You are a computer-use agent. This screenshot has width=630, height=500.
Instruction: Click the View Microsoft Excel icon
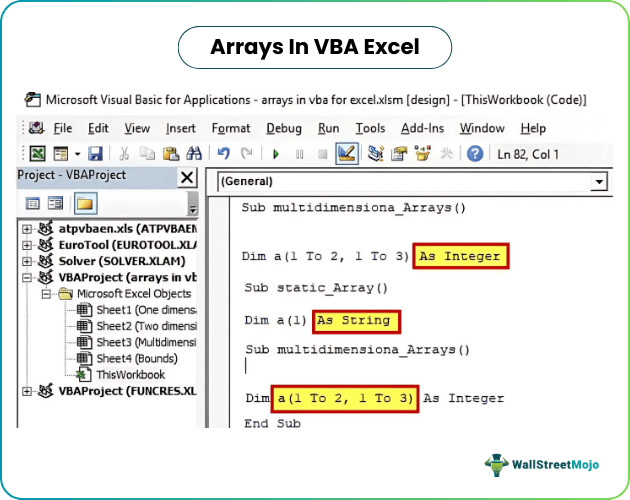pyautogui.click(x=36, y=154)
